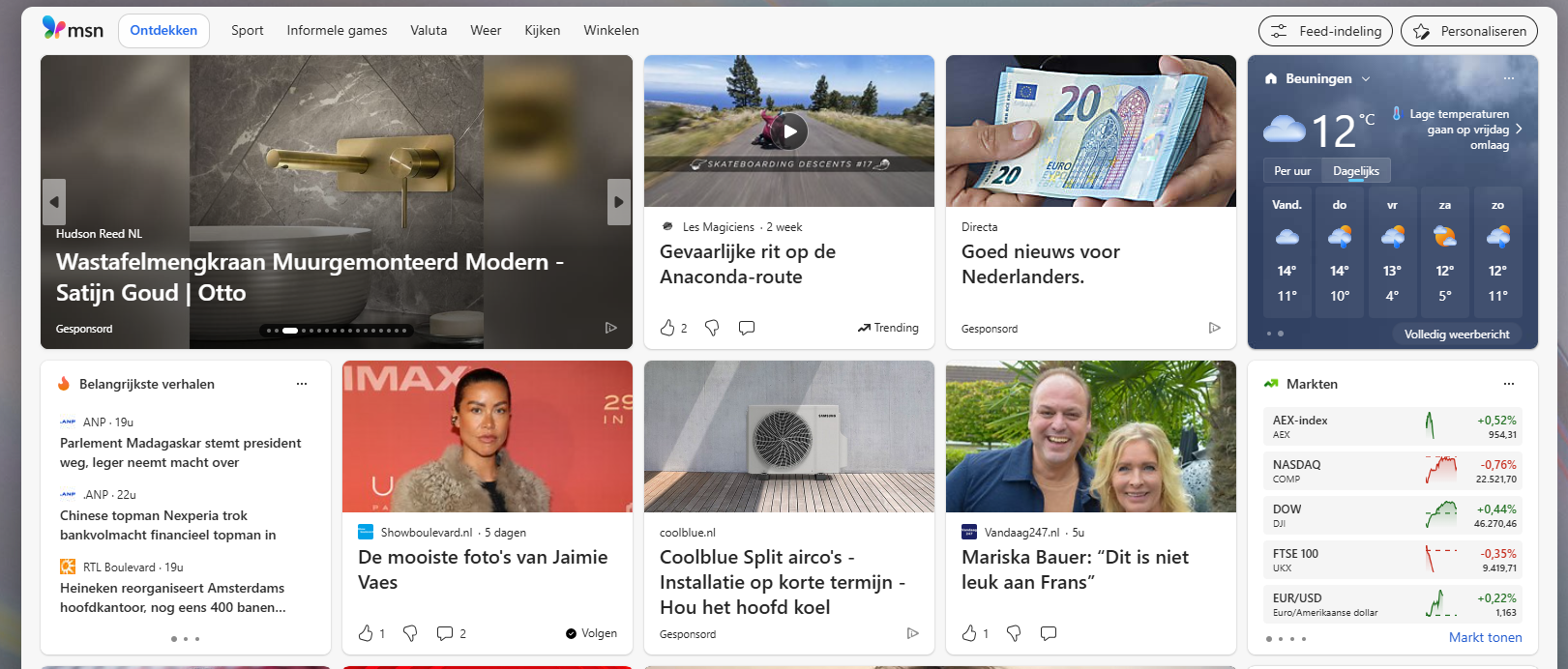1568x669 pixels.
Task: Open Goed nieuws voor Nederlanders headline
Action: click(x=1040, y=264)
